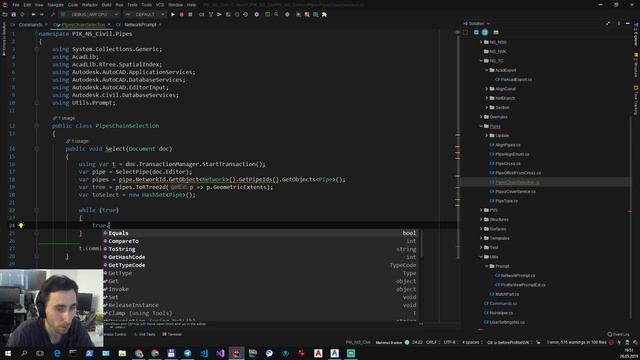Select GetHashCode in the completion list
This screenshot has height=360, width=640.
[261, 257]
